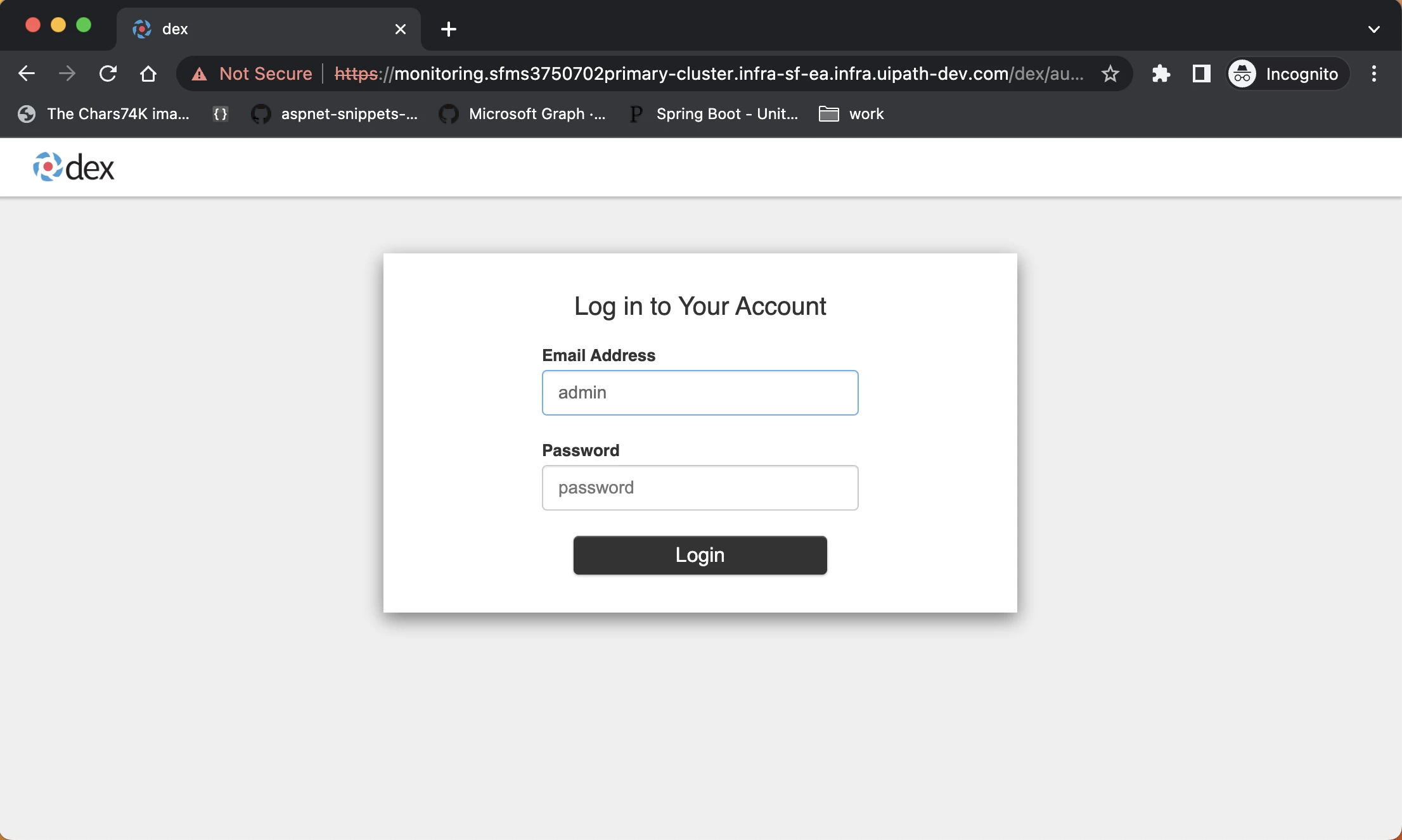Click the macOS red close window button
The width and height of the screenshot is (1402, 840).
[x=33, y=25]
